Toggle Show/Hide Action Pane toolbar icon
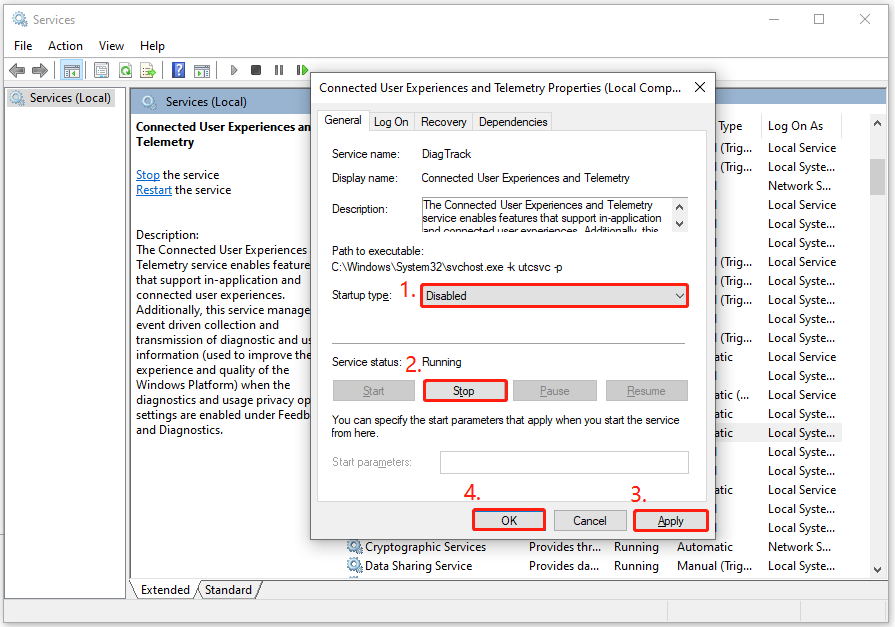This screenshot has width=895, height=627. 202,71
